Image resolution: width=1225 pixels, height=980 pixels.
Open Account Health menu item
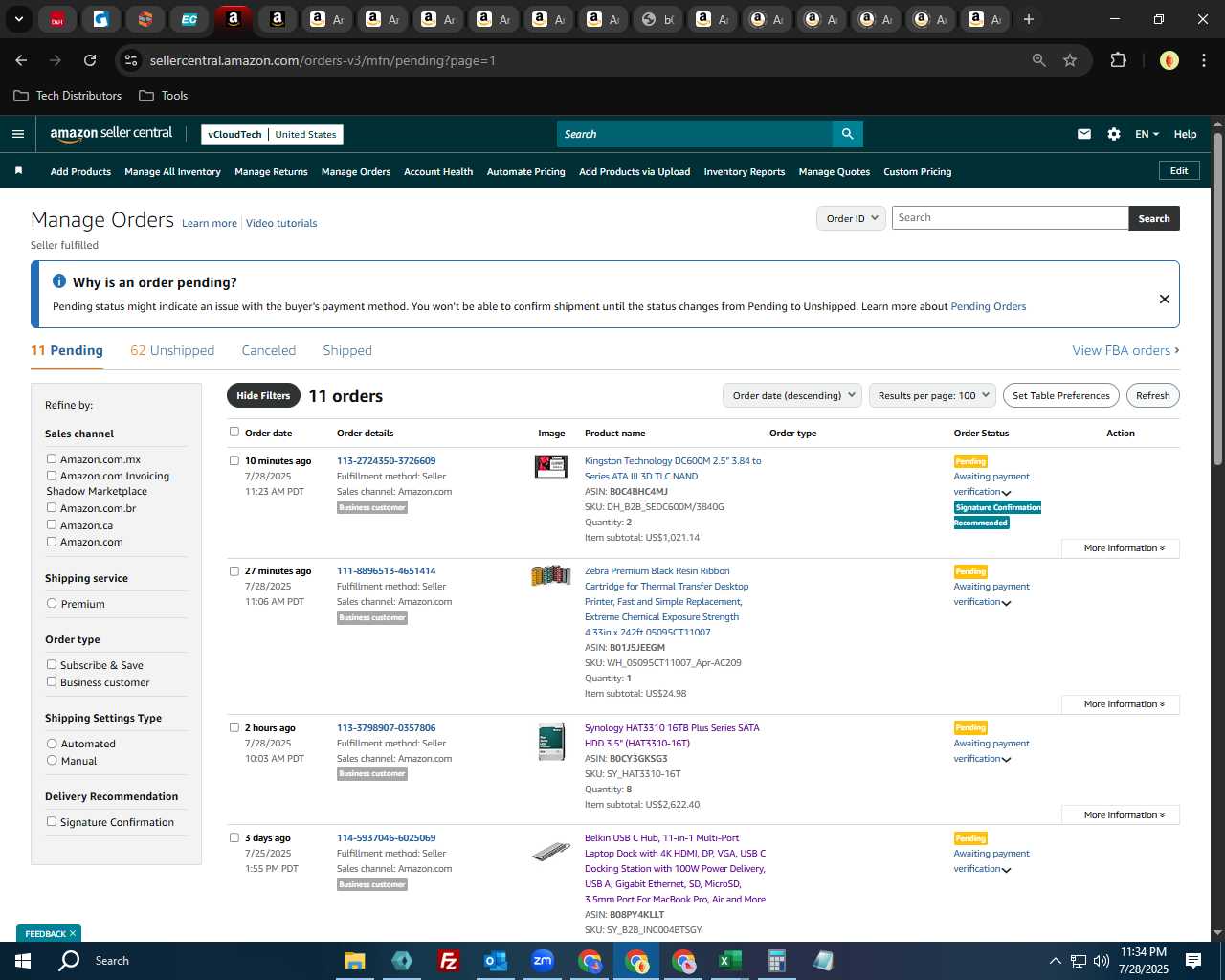coord(438,171)
